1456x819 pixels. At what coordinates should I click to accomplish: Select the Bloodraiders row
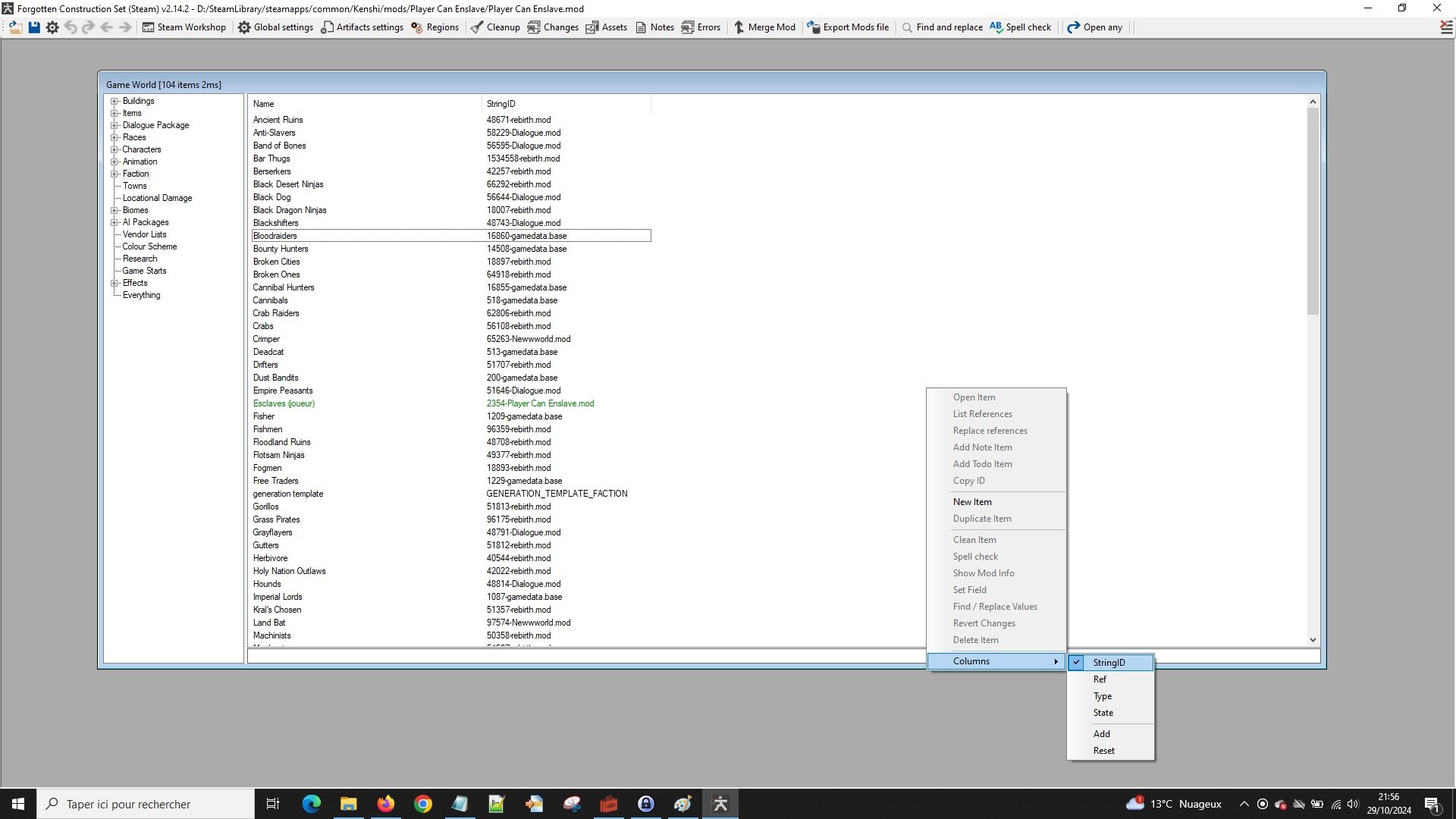click(x=451, y=236)
